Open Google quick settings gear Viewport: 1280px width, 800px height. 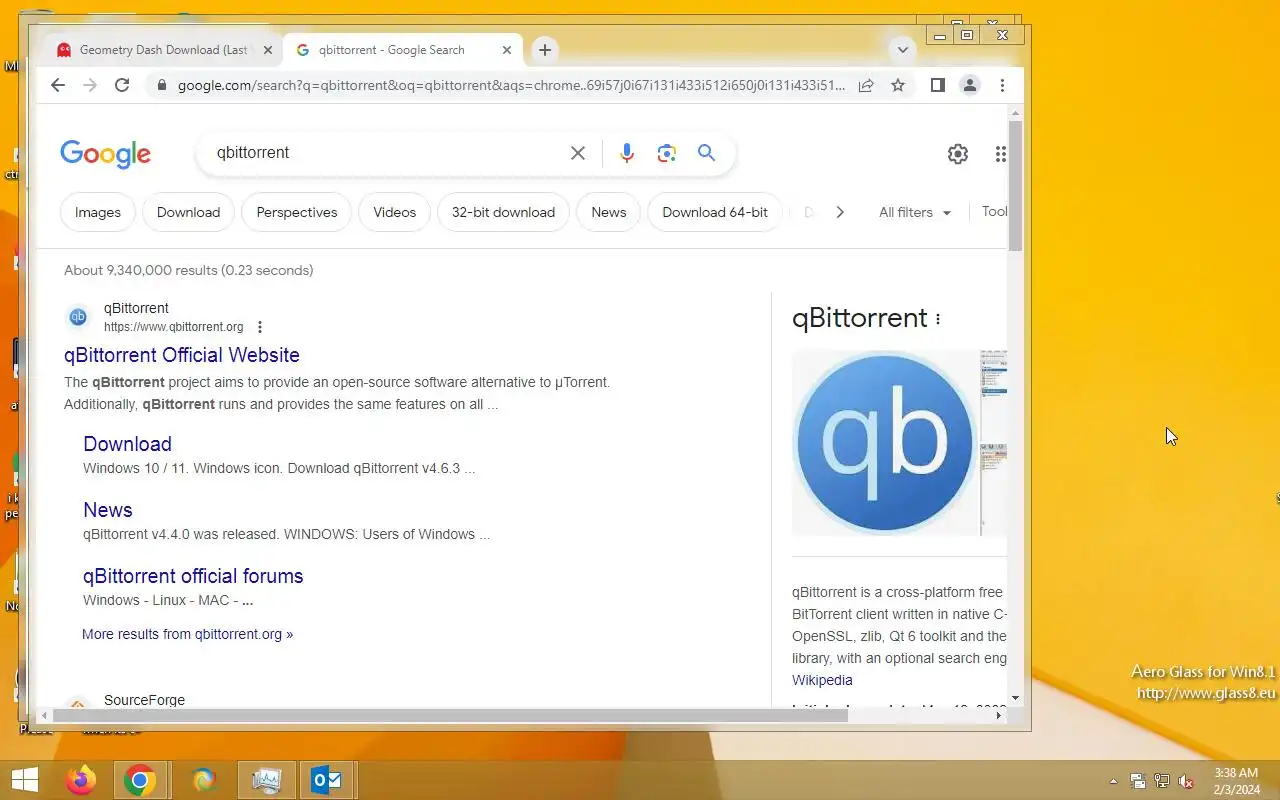958,153
